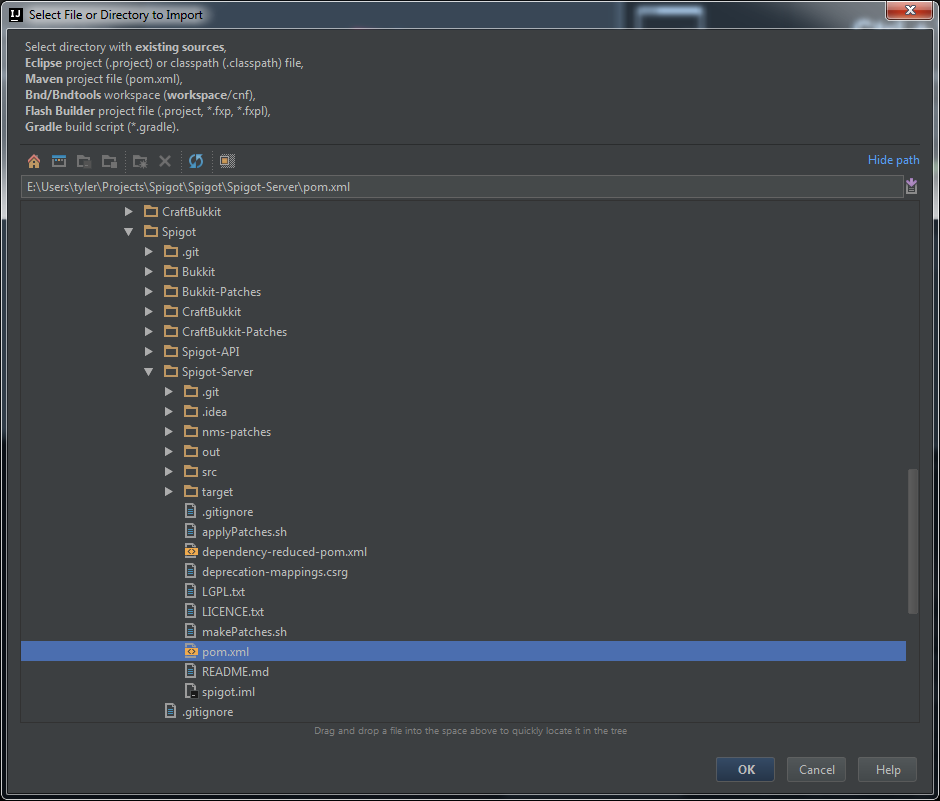Open Help for the import dialog
The width and height of the screenshot is (940, 801).
coord(888,769)
